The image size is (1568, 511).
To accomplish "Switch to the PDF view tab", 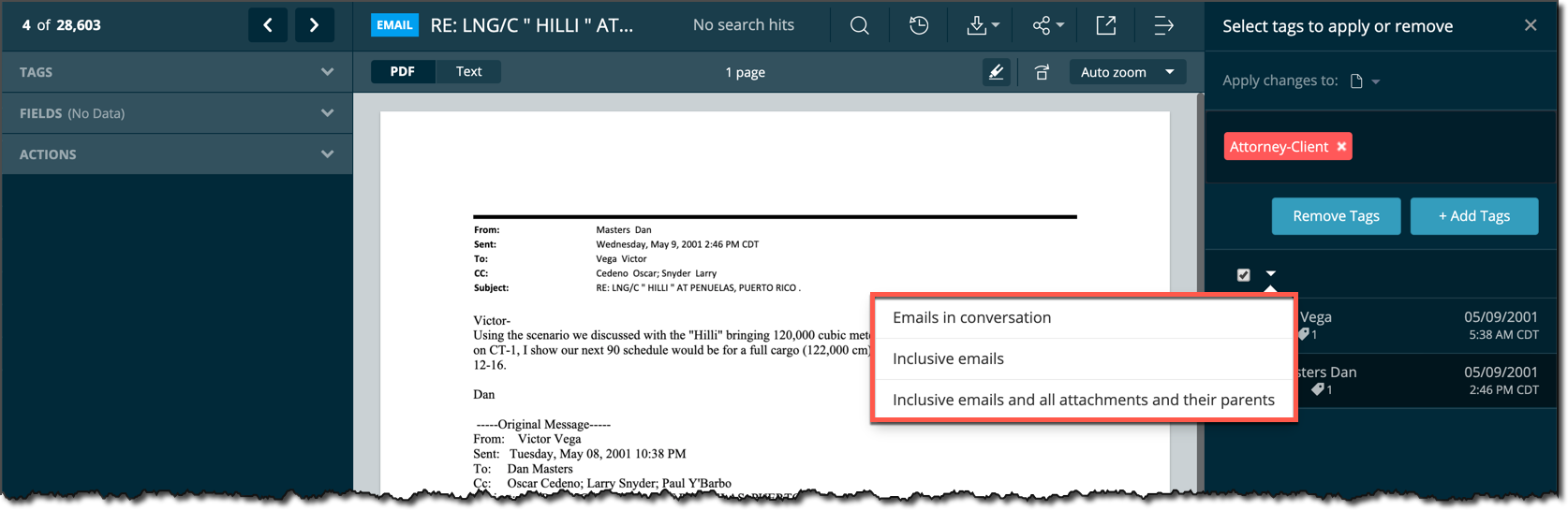I will [x=403, y=72].
